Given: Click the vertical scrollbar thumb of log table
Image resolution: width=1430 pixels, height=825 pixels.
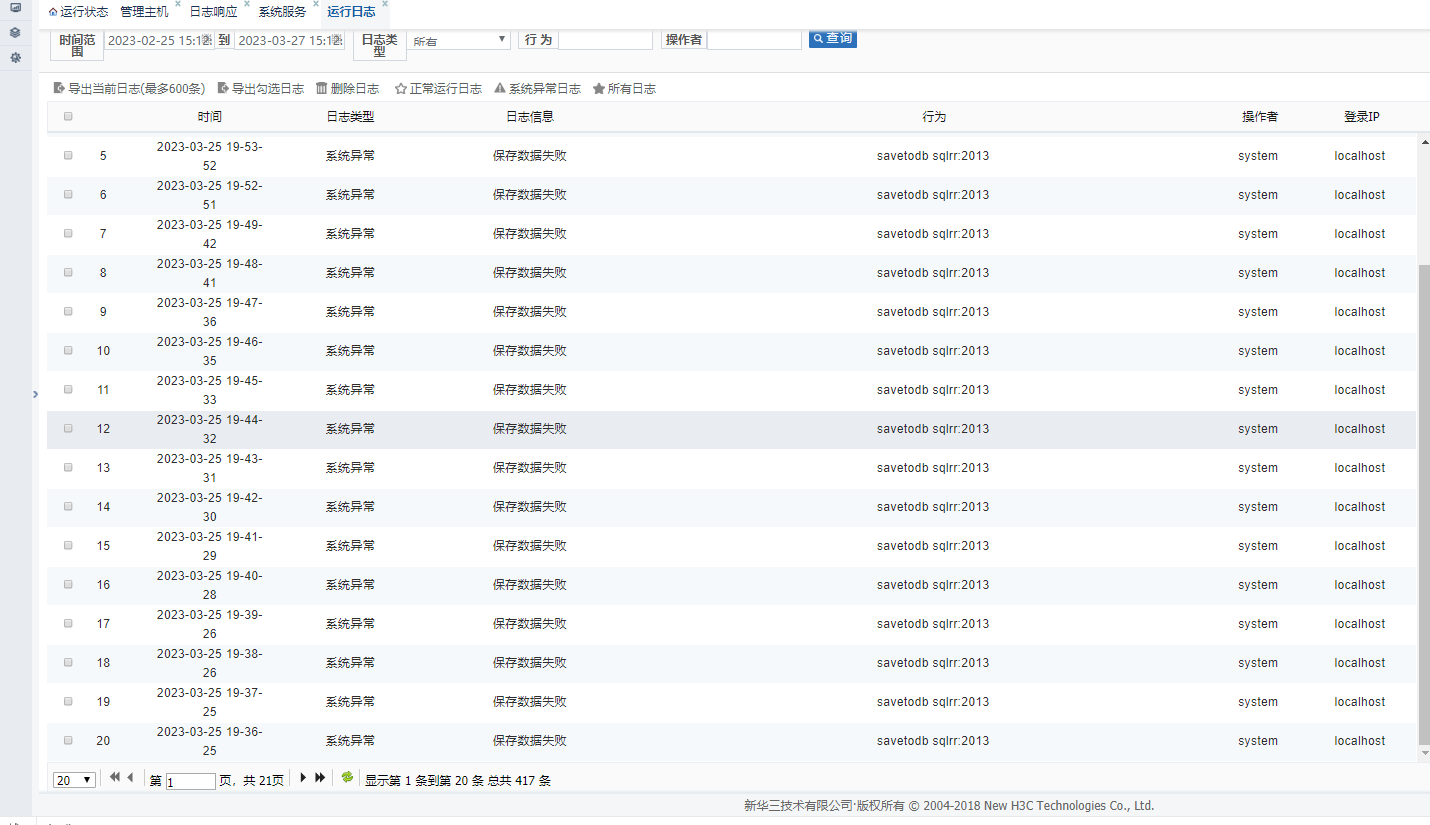Looking at the screenshot, I should point(1424,505).
